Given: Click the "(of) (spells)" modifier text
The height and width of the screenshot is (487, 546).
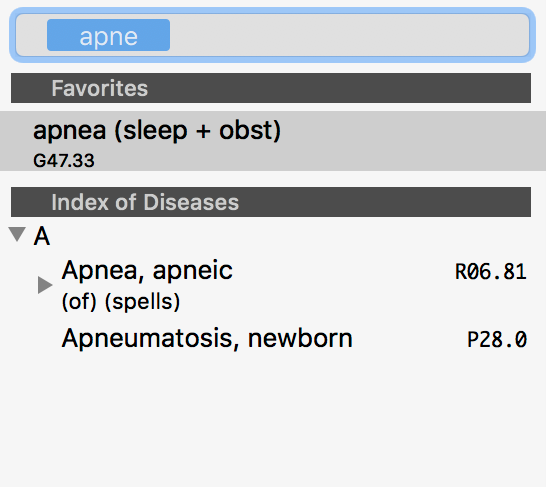Looking at the screenshot, I should (x=121, y=301).
